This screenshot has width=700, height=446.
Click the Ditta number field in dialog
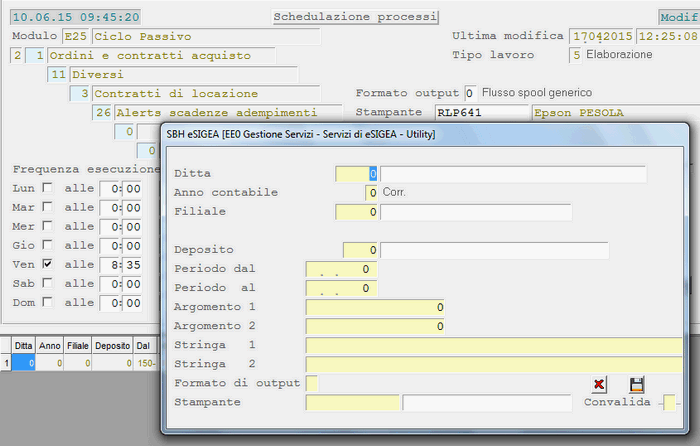(356, 174)
